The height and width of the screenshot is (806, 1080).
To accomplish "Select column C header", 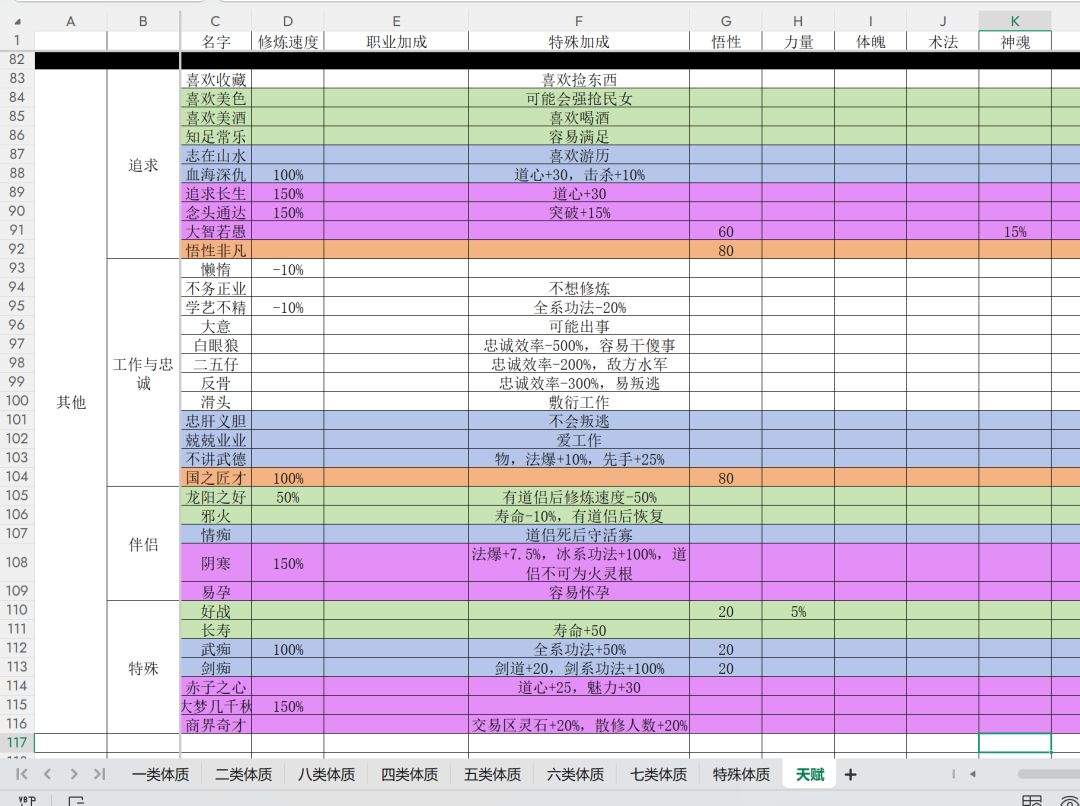I will click(x=216, y=21).
